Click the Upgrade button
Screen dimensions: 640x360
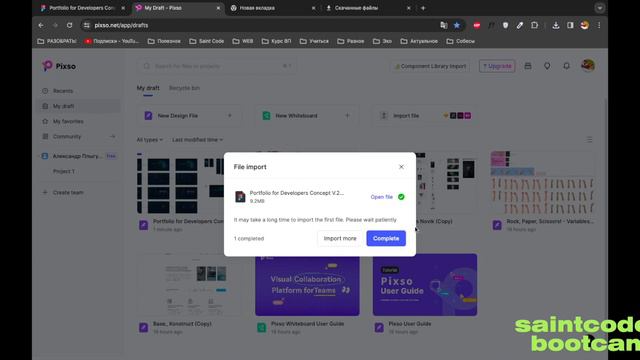tap(497, 66)
